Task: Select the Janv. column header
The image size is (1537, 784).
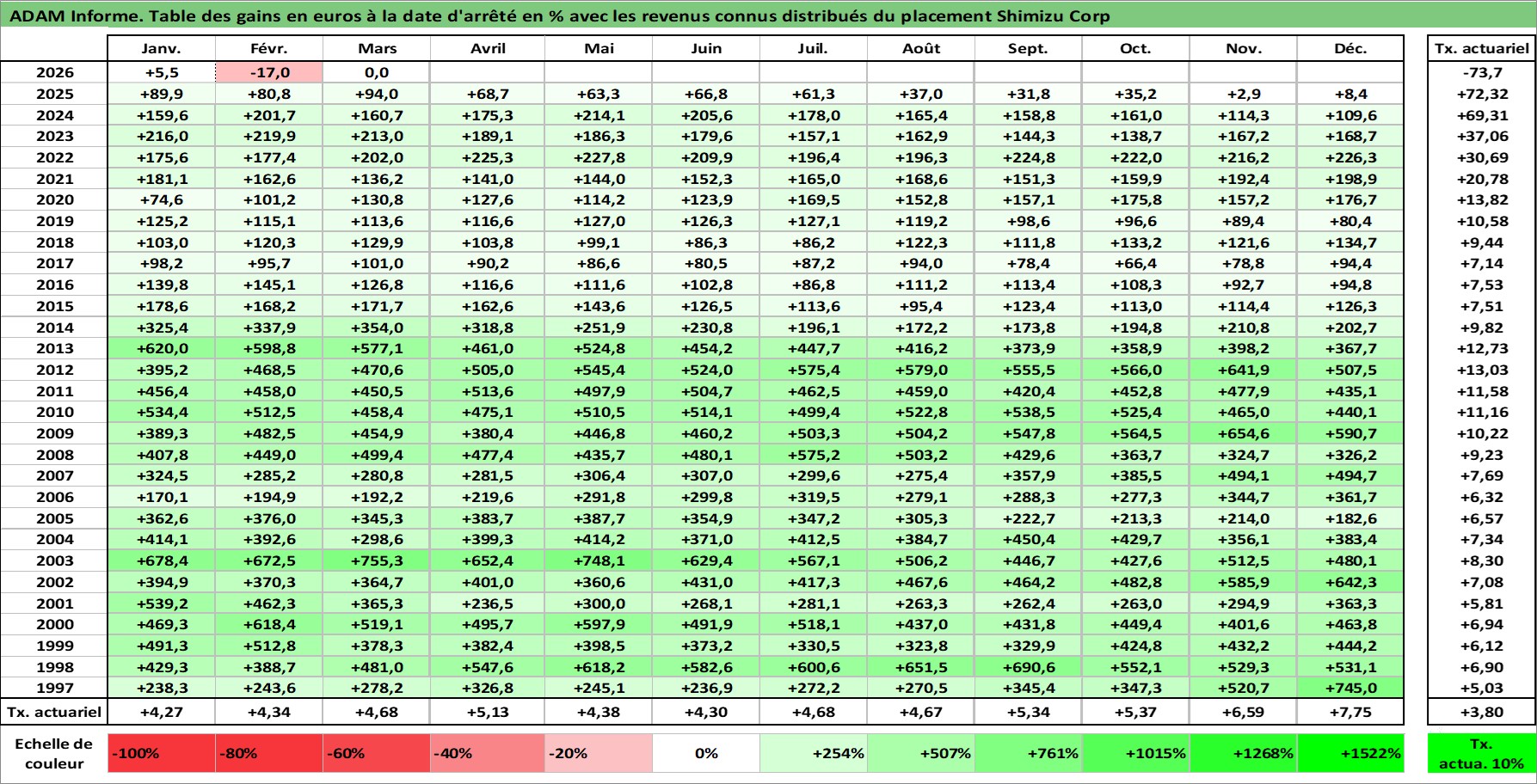Action: (162, 48)
